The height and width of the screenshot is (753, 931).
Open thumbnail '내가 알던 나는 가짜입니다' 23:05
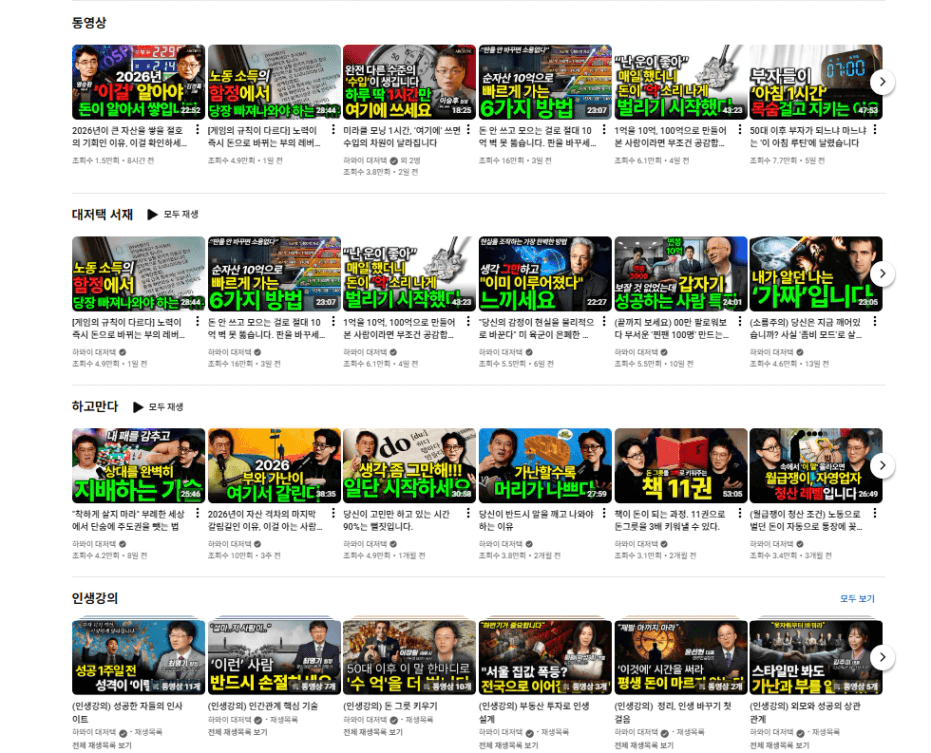(816, 274)
